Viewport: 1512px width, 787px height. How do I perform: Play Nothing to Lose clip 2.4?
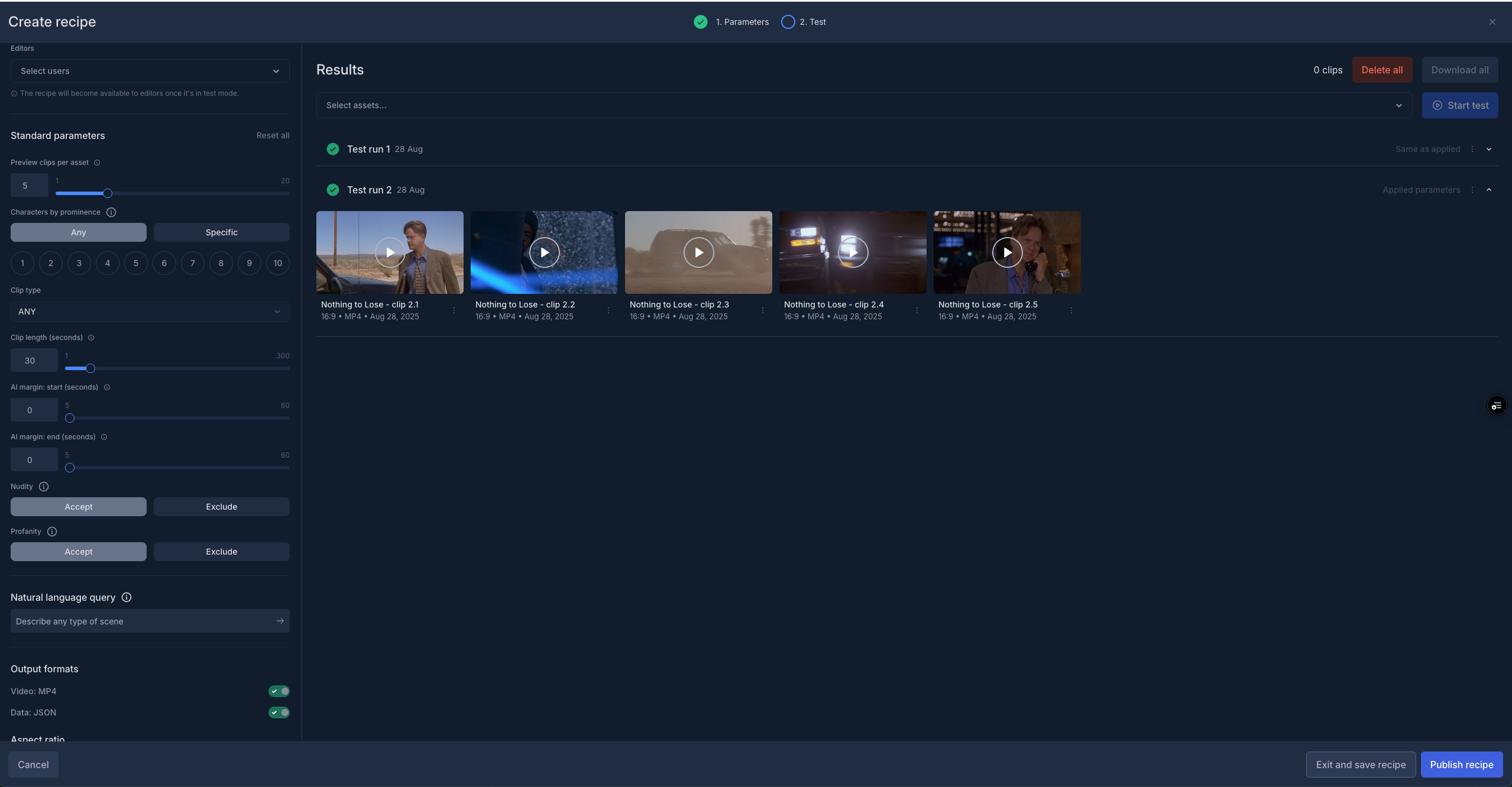tap(853, 252)
